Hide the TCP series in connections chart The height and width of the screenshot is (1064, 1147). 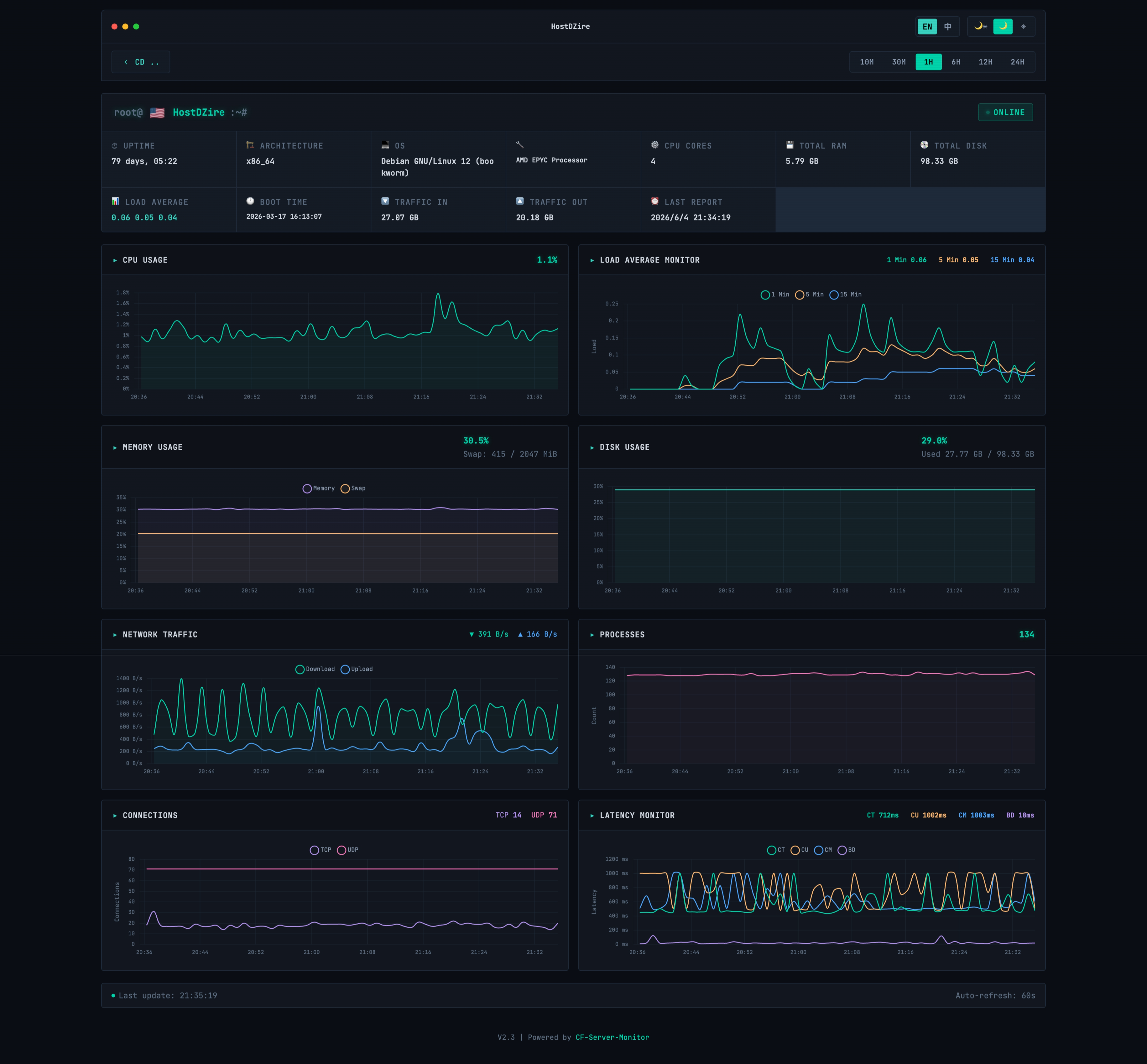click(321, 850)
